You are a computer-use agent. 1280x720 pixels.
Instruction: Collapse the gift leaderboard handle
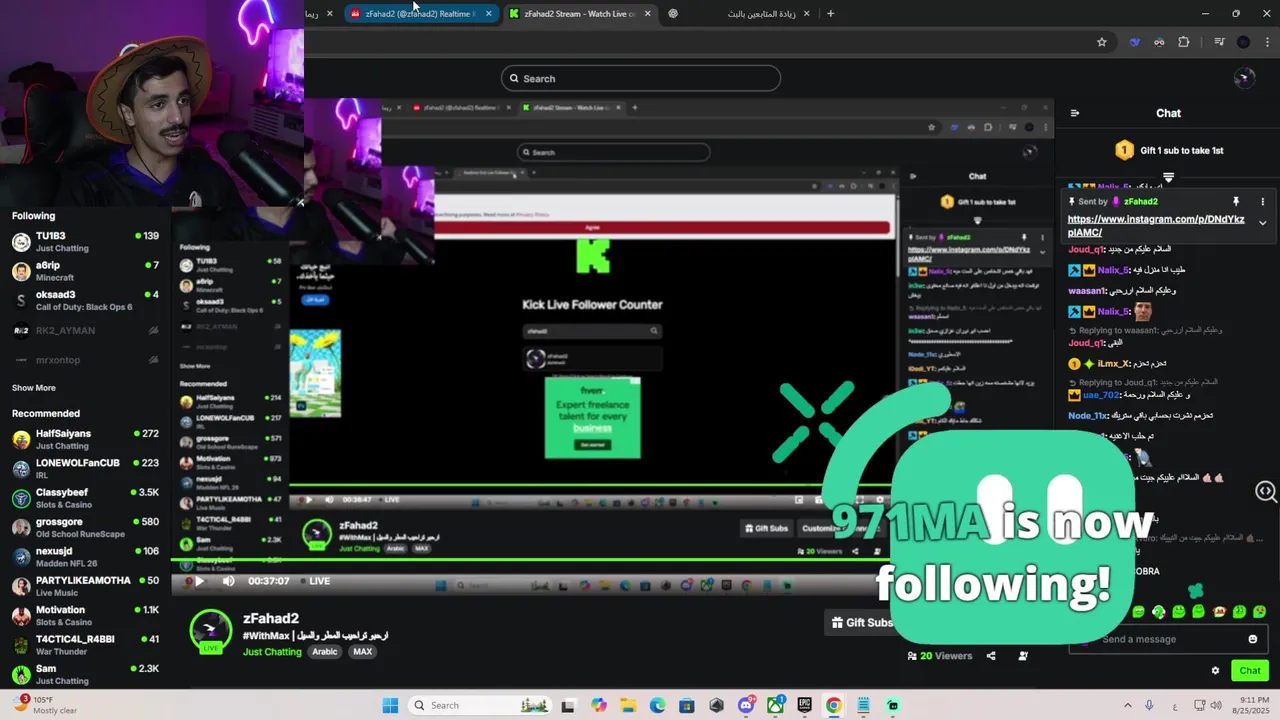click(x=1168, y=177)
